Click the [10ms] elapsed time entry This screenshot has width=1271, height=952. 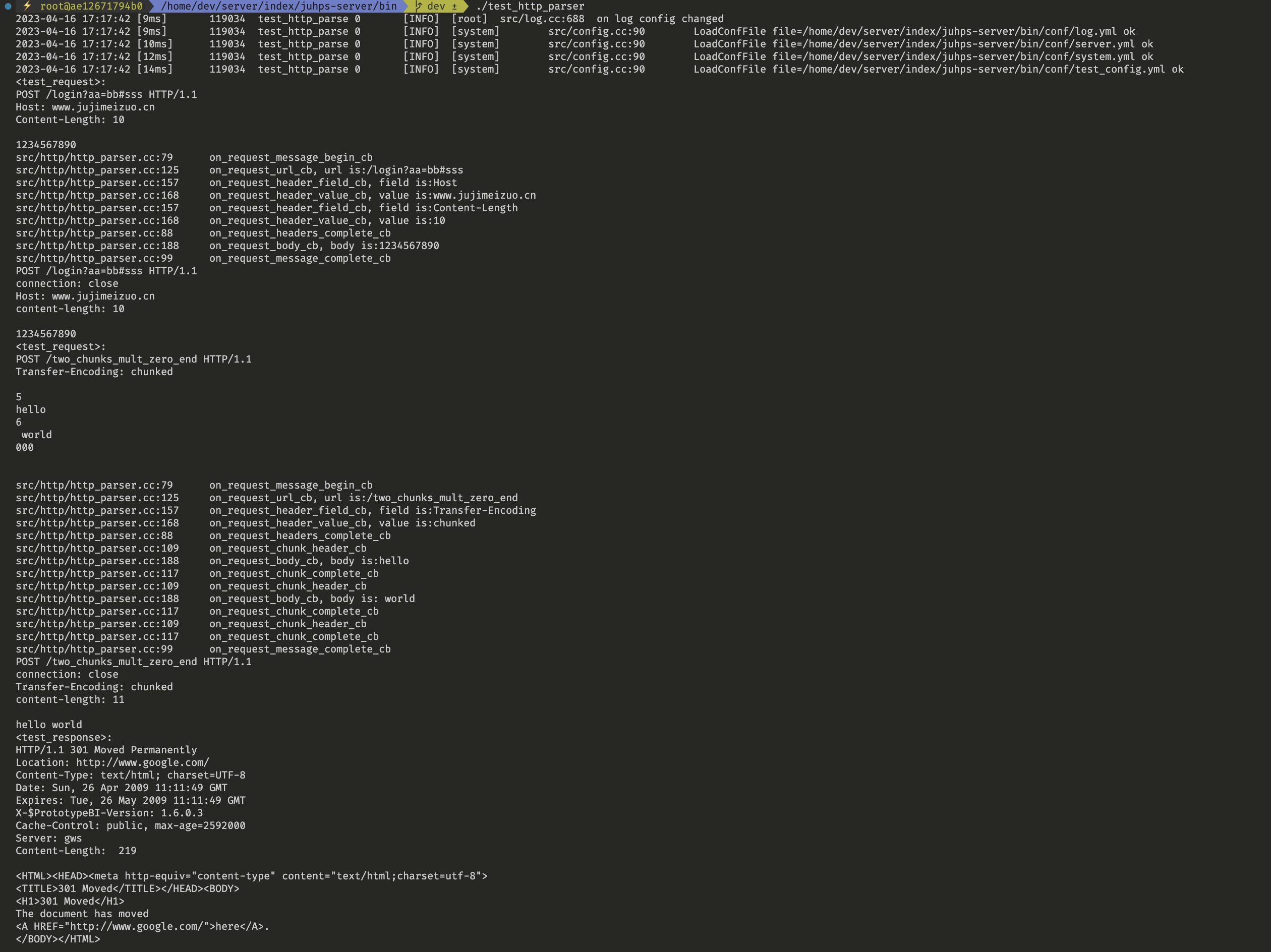[154, 44]
